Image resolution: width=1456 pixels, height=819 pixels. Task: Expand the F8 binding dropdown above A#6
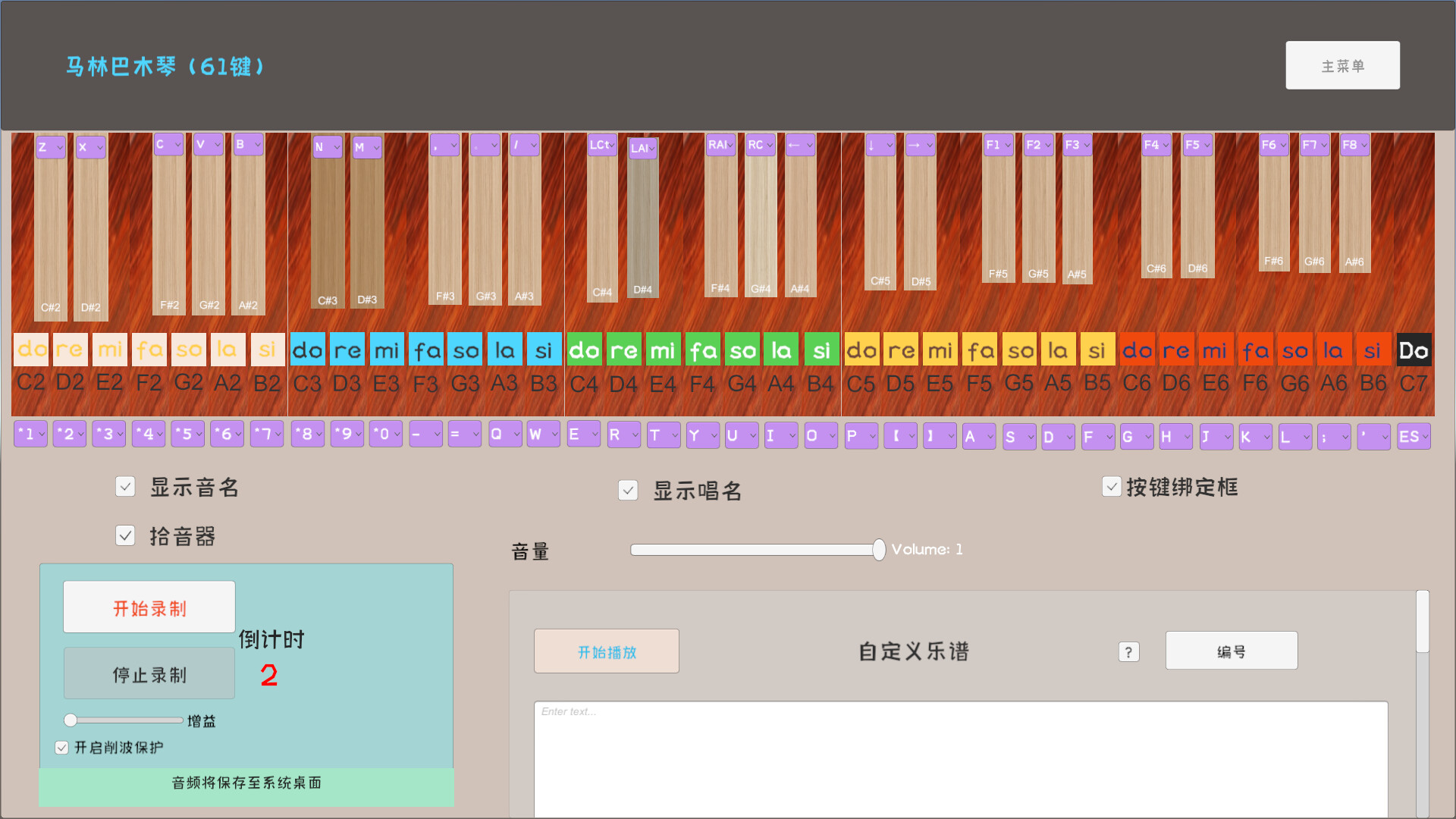point(1354,144)
